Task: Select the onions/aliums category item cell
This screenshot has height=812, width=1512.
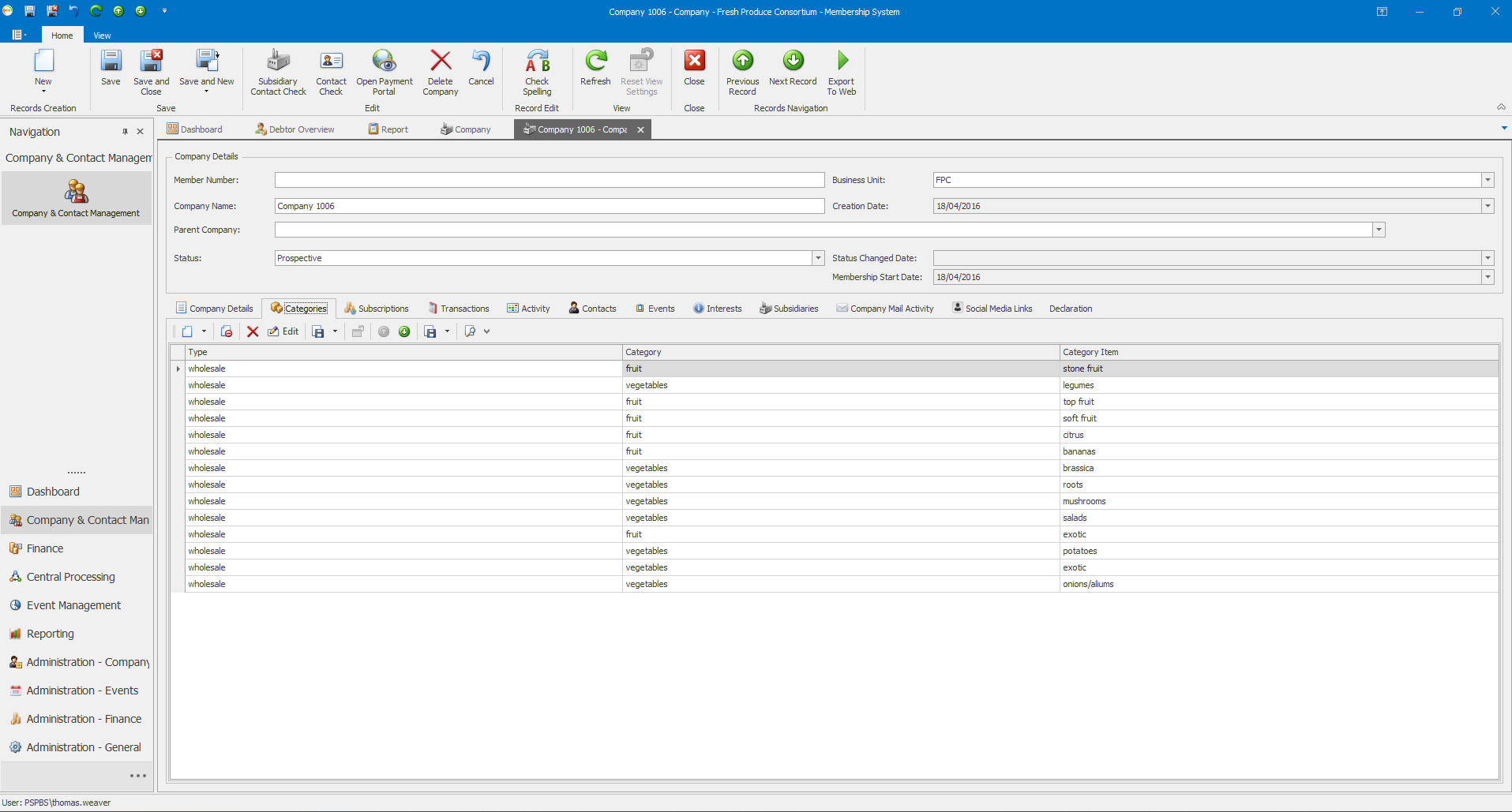Action: coord(1279,584)
